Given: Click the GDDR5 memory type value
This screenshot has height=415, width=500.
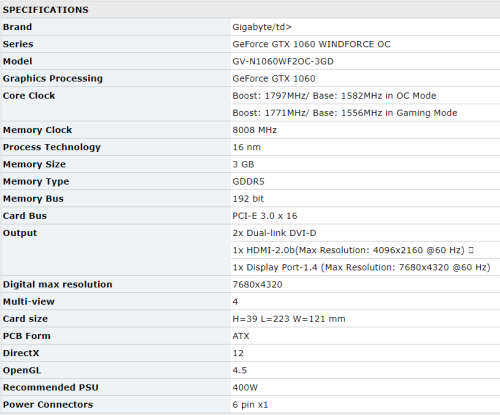Looking at the screenshot, I should tap(248, 182).
